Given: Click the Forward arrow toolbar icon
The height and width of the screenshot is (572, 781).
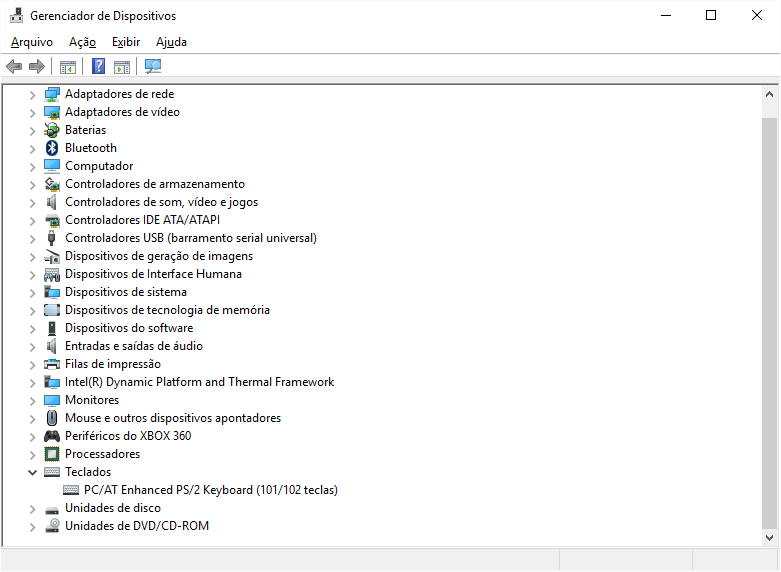Looking at the screenshot, I should tap(37, 66).
